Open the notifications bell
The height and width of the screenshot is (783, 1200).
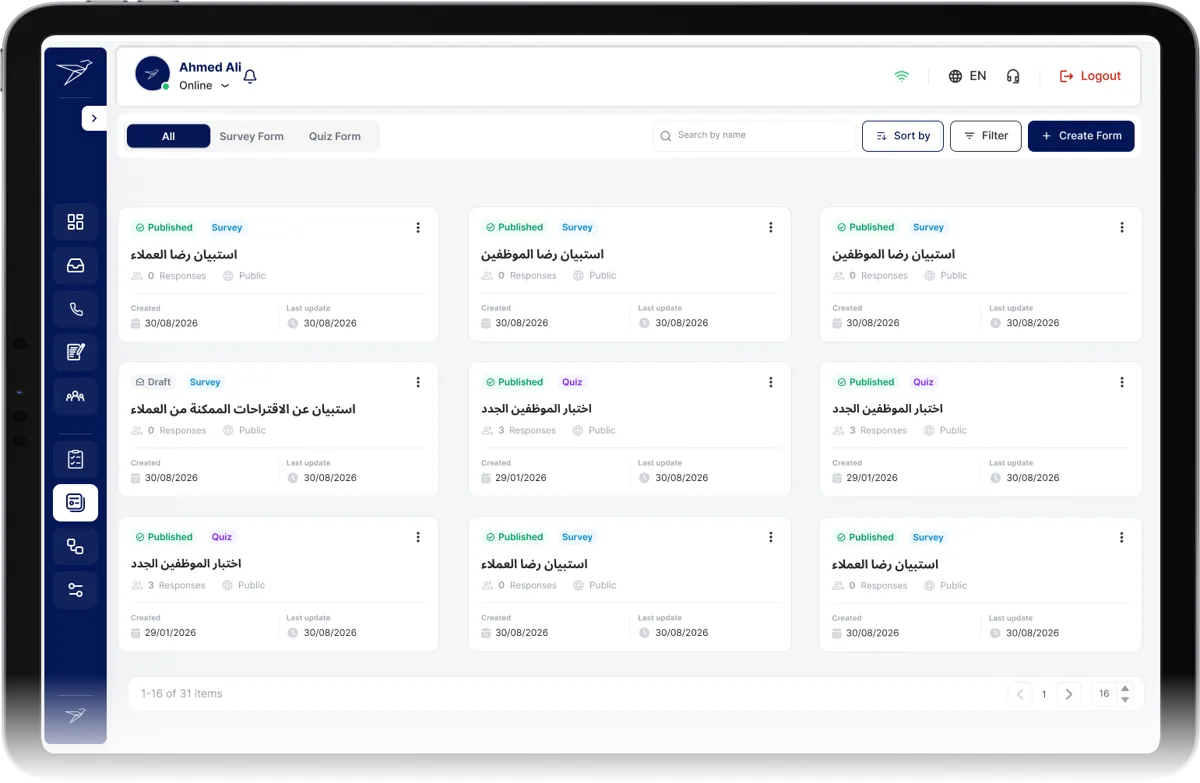click(x=250, y=77)
